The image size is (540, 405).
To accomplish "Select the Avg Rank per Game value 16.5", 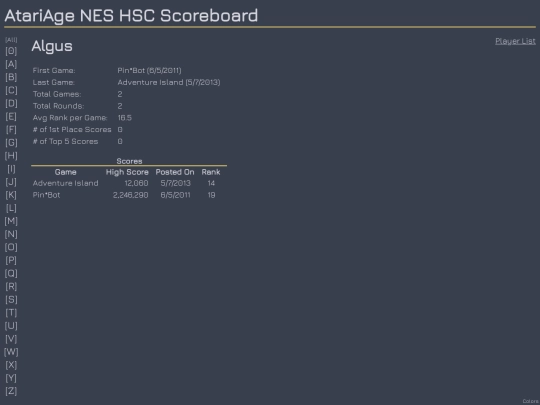I will click(x=125, y=118).
